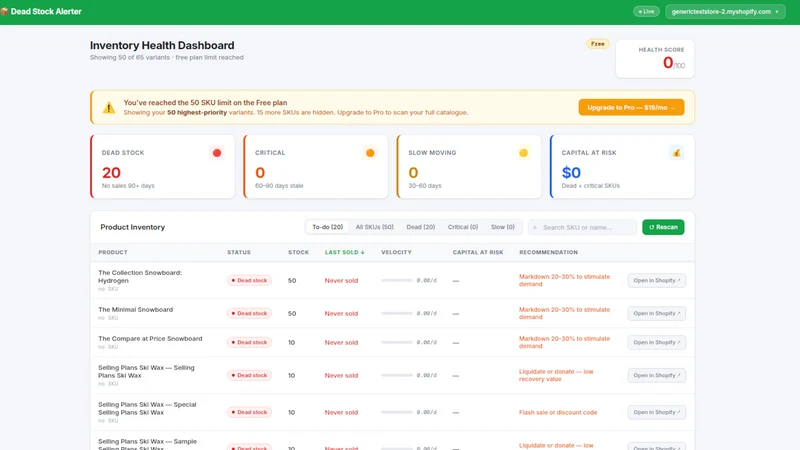Click the yellow dot icon on Slow Moving card
Image resolution: width=800 pixels, height=450 pixels.
(x=523, y=153)
